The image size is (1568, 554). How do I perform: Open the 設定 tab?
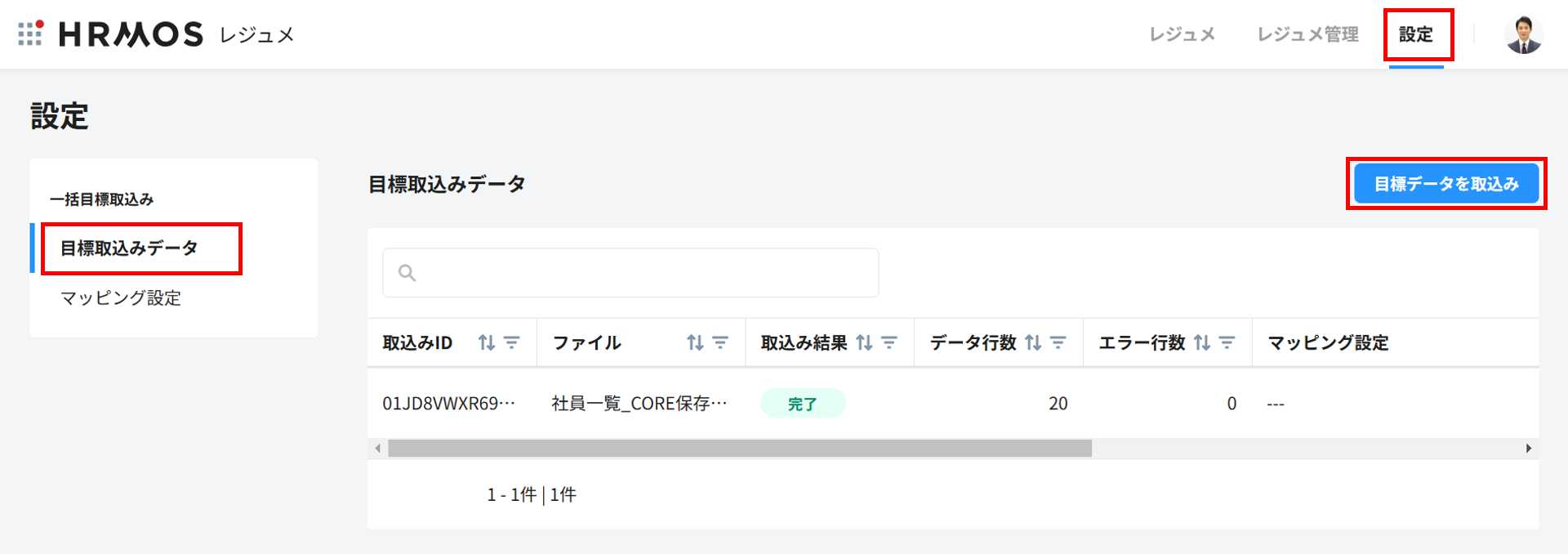click(1416, 34)
